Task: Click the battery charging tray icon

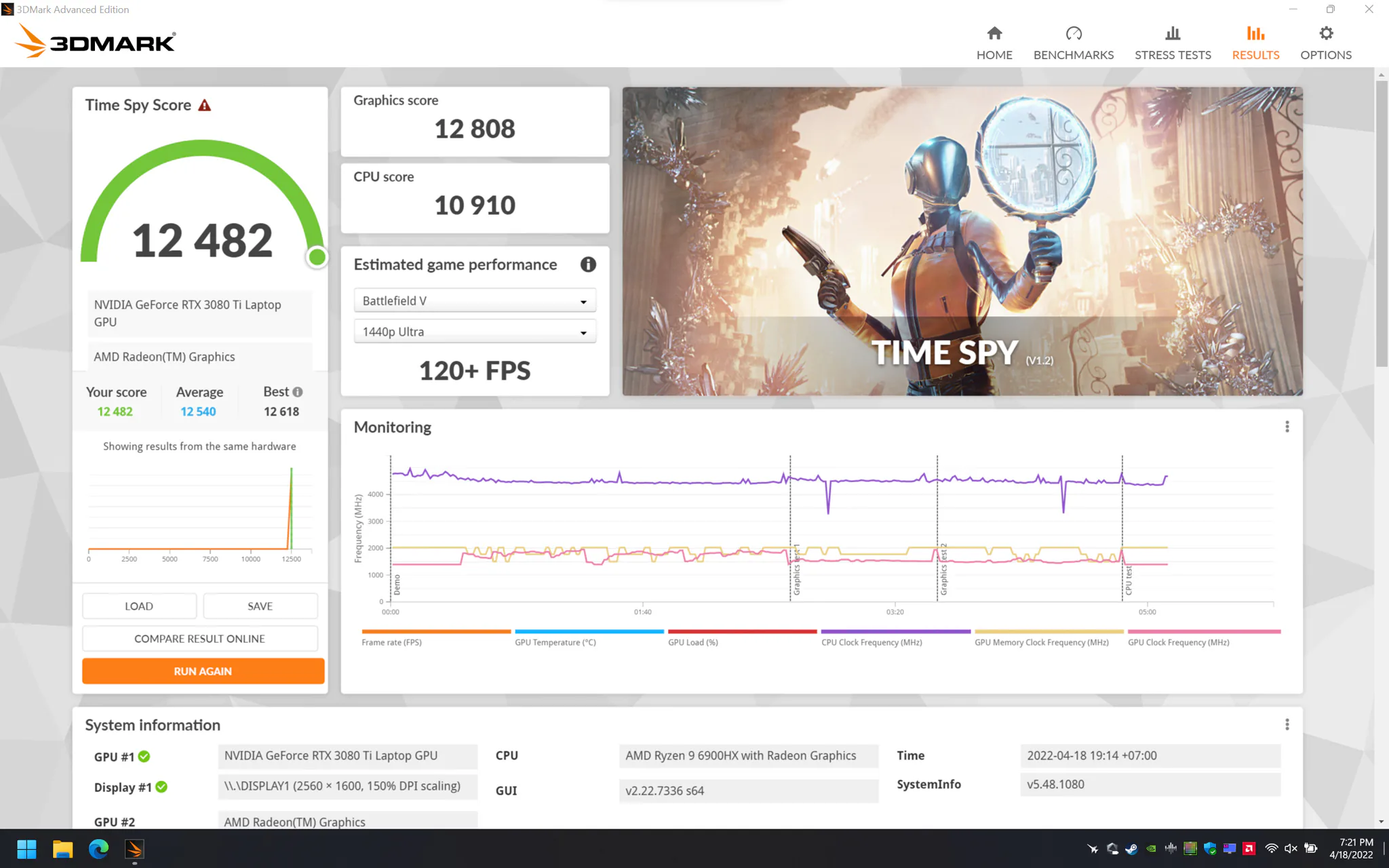Action: (x=1311, y=848)
